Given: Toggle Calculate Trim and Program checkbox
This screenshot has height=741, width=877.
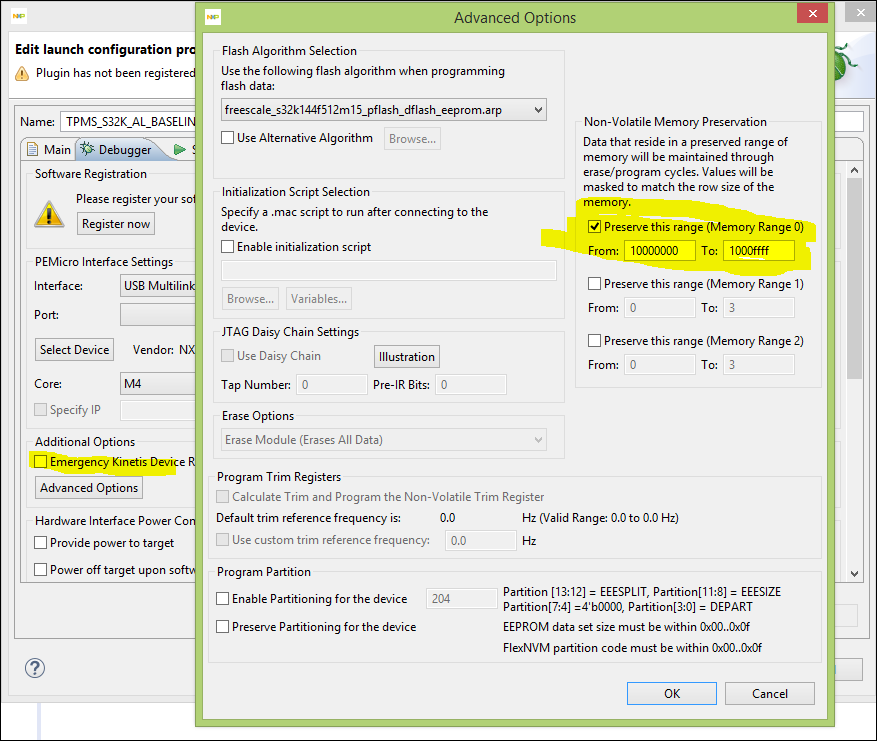Looking at the screenshot, I should coord(223,497).
